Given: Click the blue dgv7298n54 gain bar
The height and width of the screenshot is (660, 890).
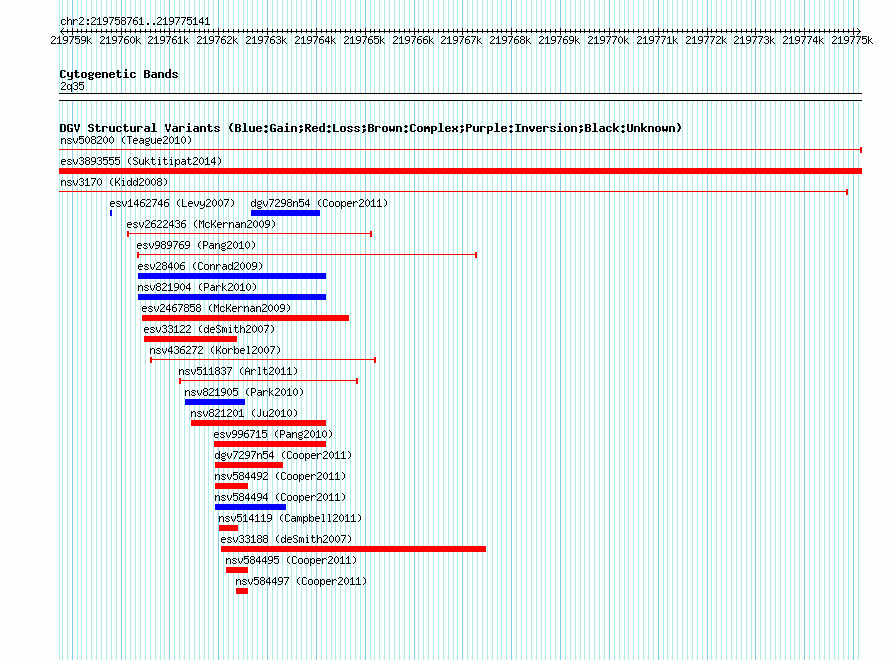Looking at the screenshot, I should coord(286,213).
